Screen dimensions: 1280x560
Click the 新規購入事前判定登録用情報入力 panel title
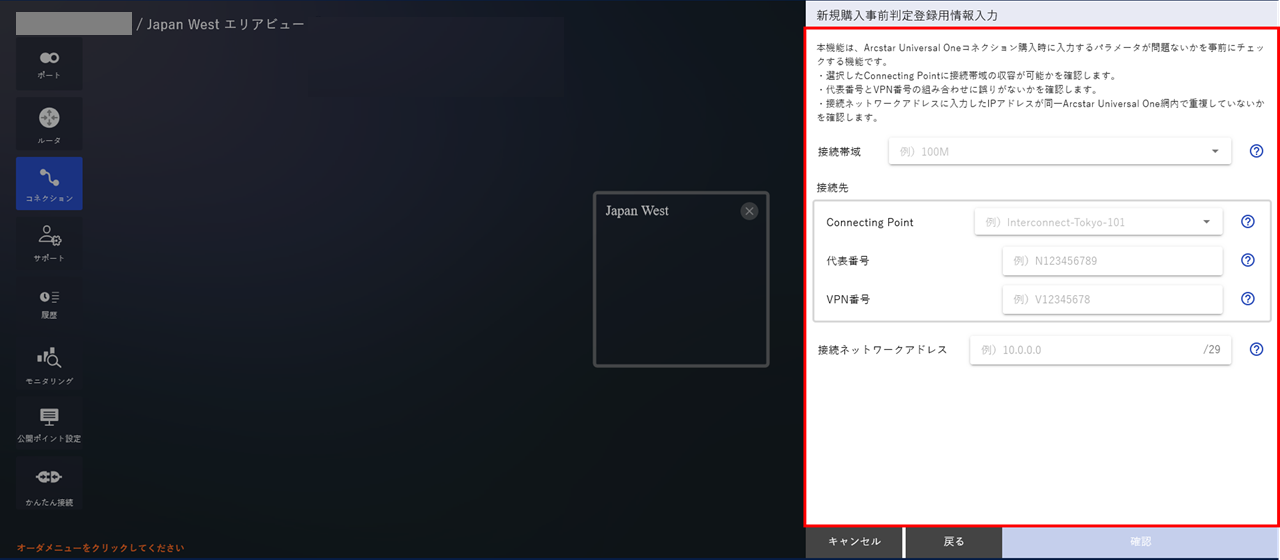(x=907, y=15)
